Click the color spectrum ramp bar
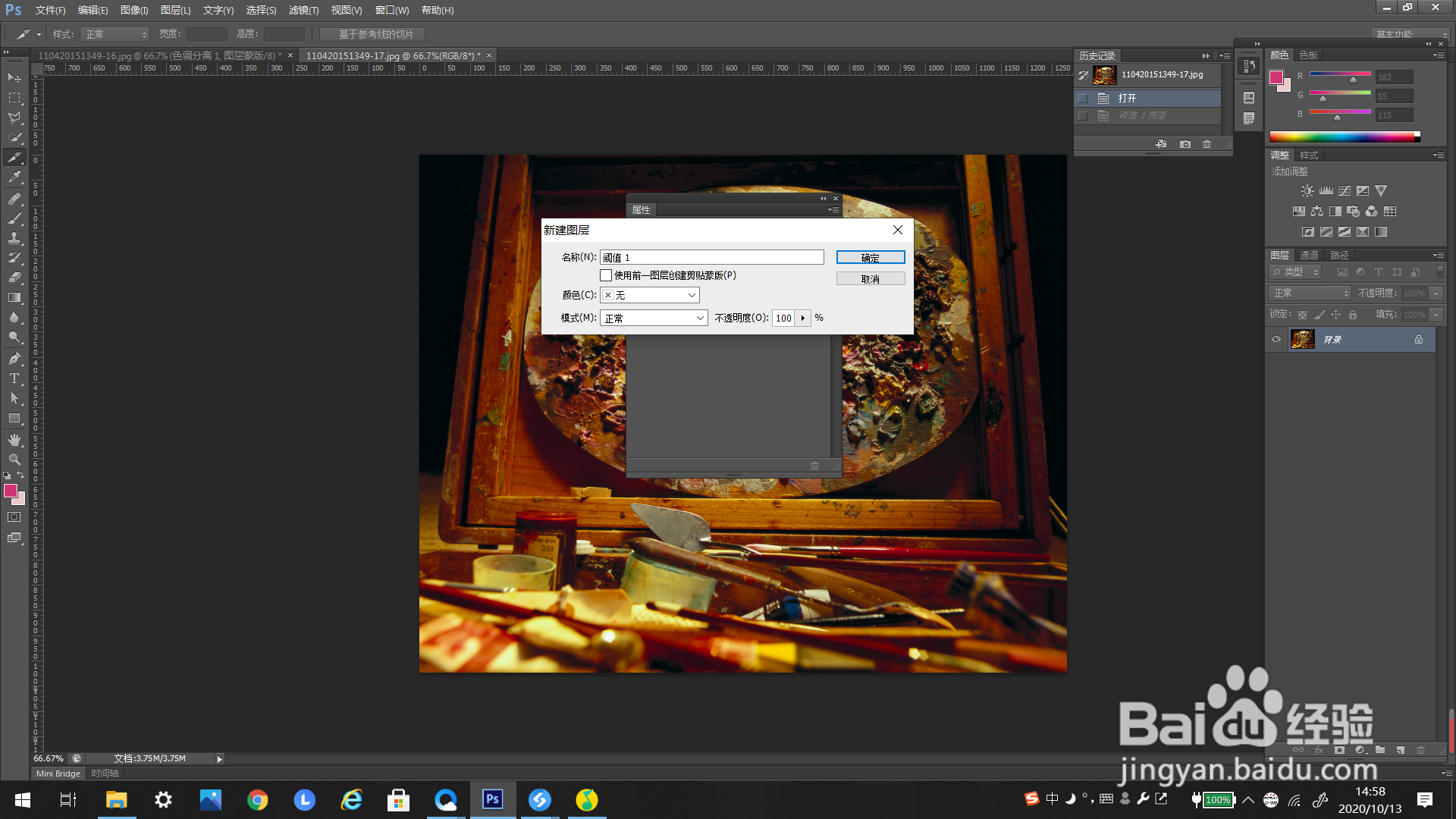 pos(1342,137)
